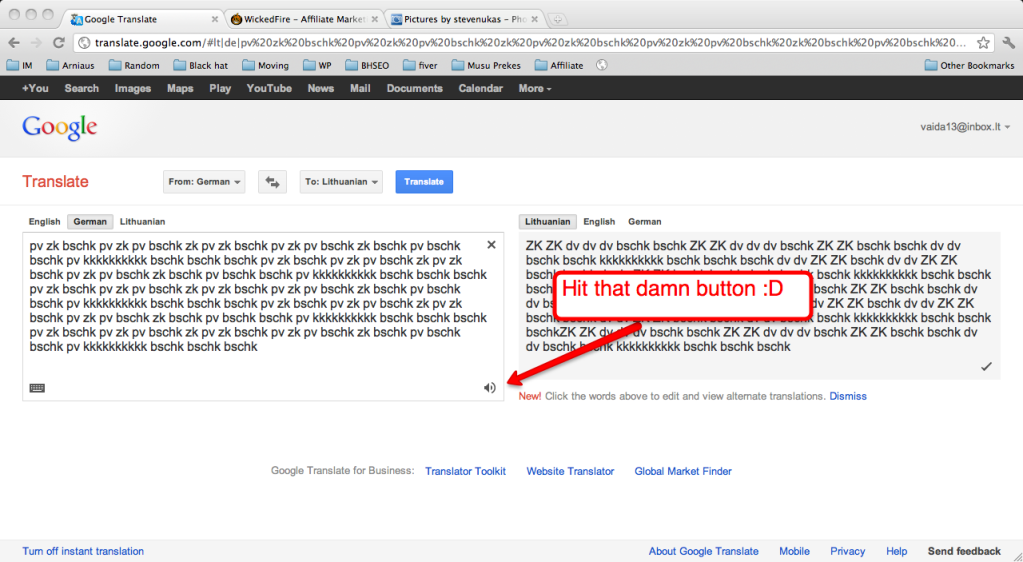
Task: Select Lithuanian as target language
Action: [x=547, y=222]
